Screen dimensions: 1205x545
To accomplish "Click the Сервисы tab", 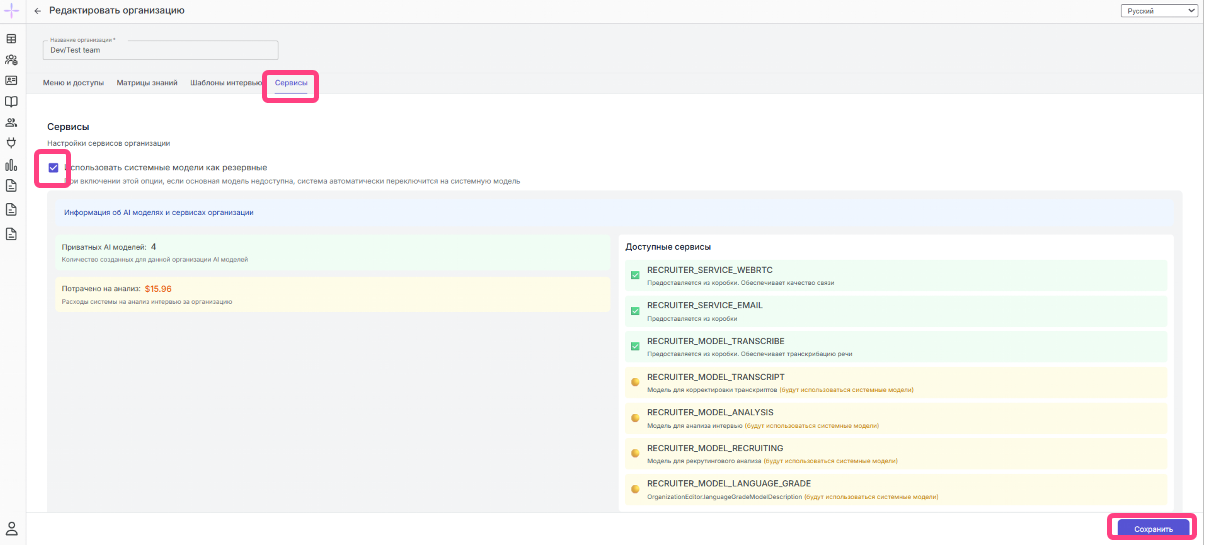I will [x=291, y=83].
